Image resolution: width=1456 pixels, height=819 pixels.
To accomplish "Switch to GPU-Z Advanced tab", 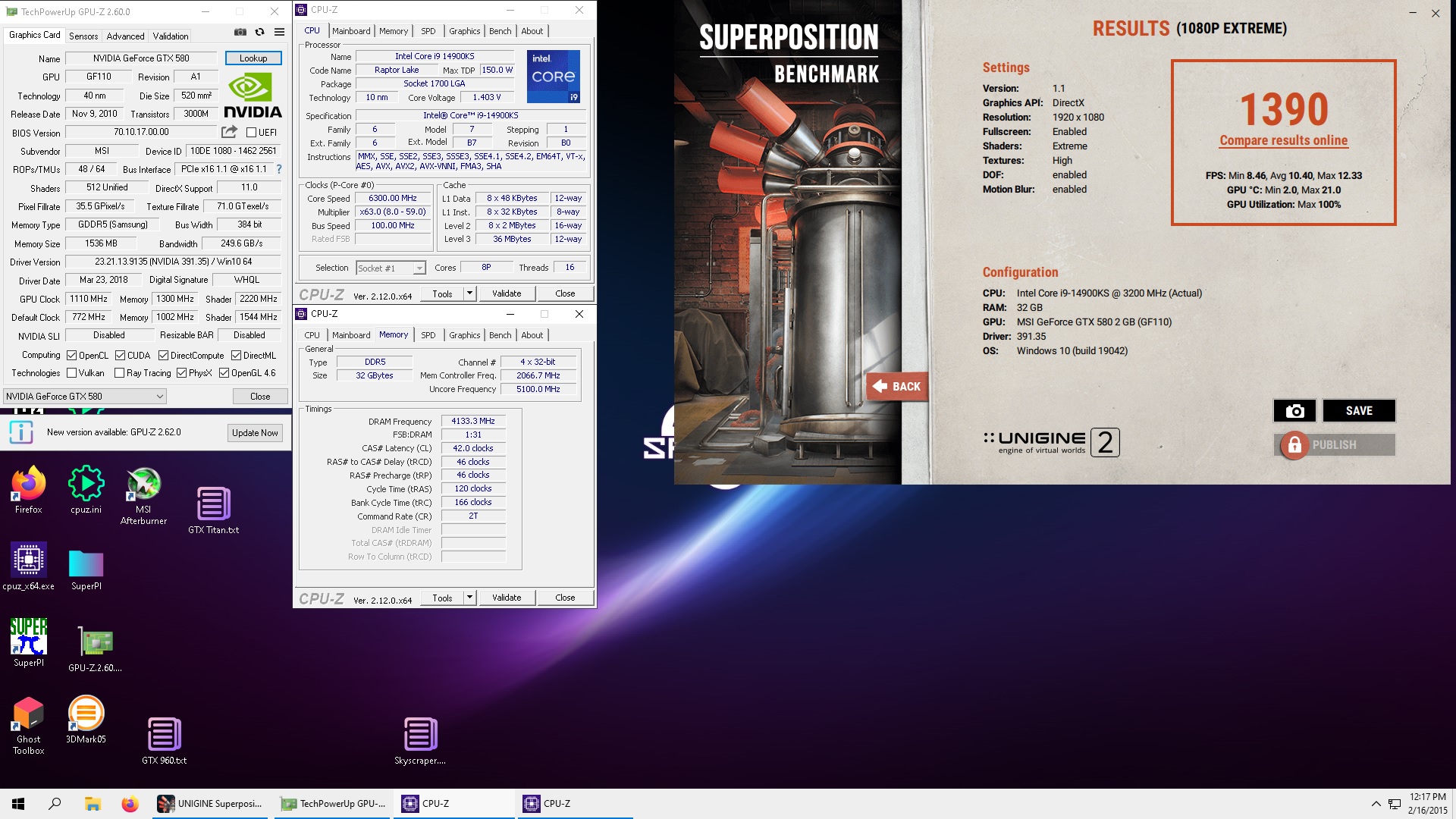I will click(125, 36).
